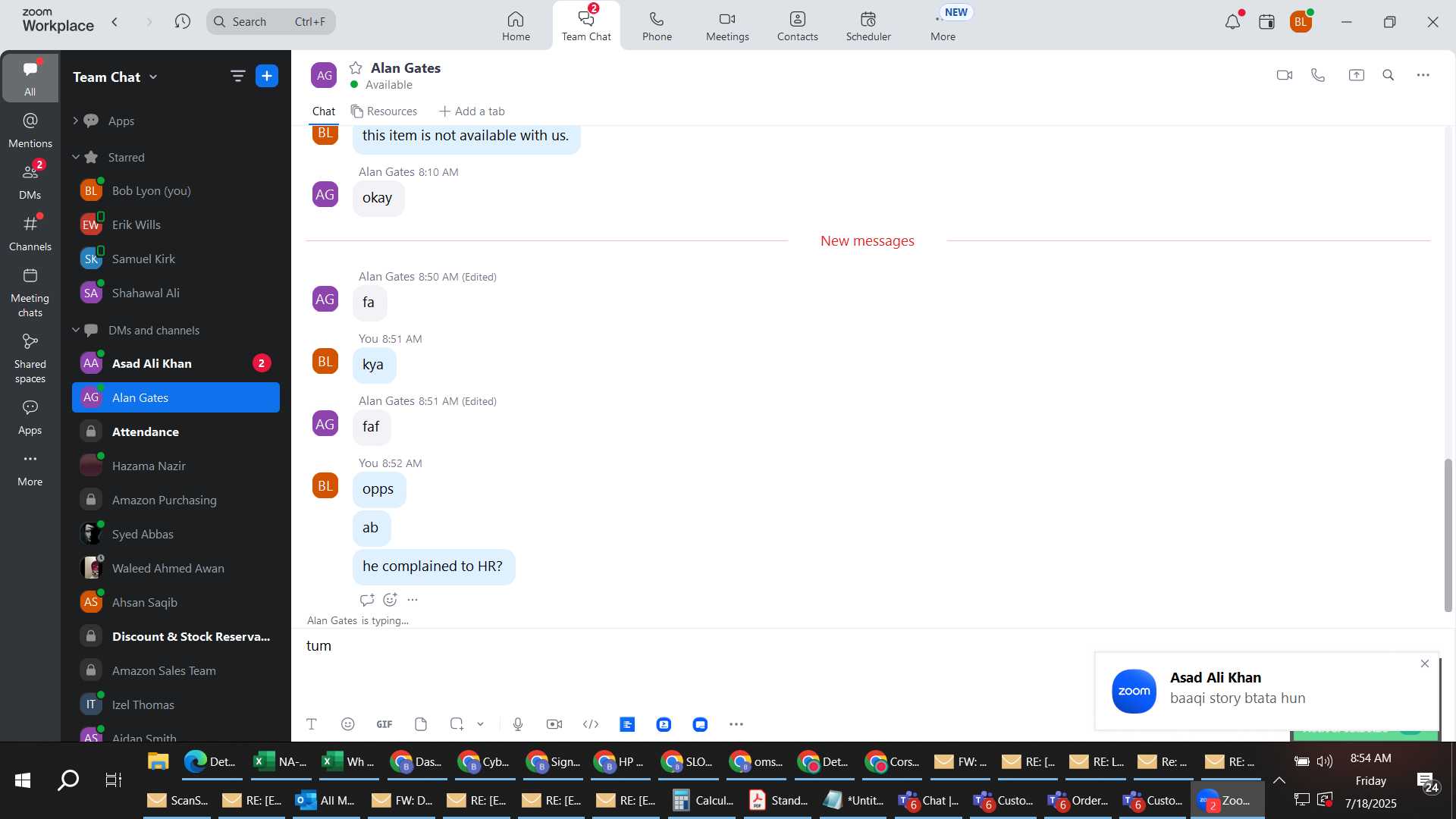1456x819 pixels.
Task: Click Add a tab
Action: tap(472, 111)
